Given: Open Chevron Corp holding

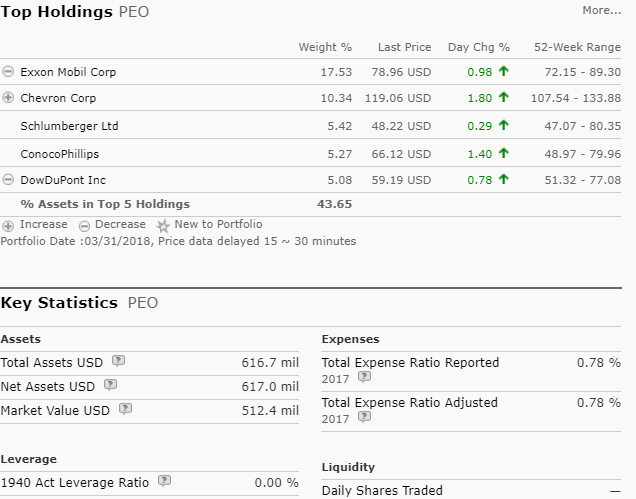Looking at the screenshot, I should click(x=58, y=98).
